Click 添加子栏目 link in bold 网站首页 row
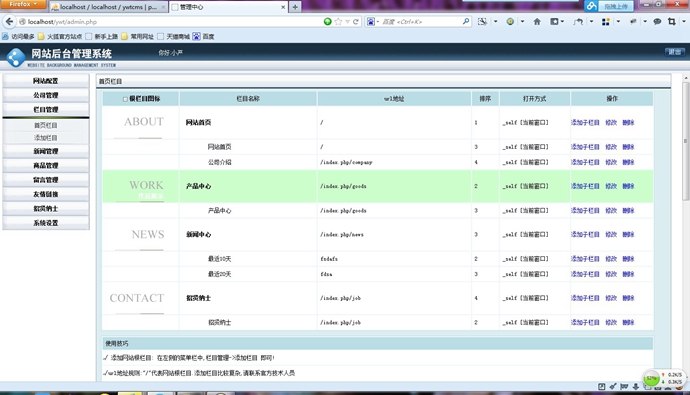 585,123
